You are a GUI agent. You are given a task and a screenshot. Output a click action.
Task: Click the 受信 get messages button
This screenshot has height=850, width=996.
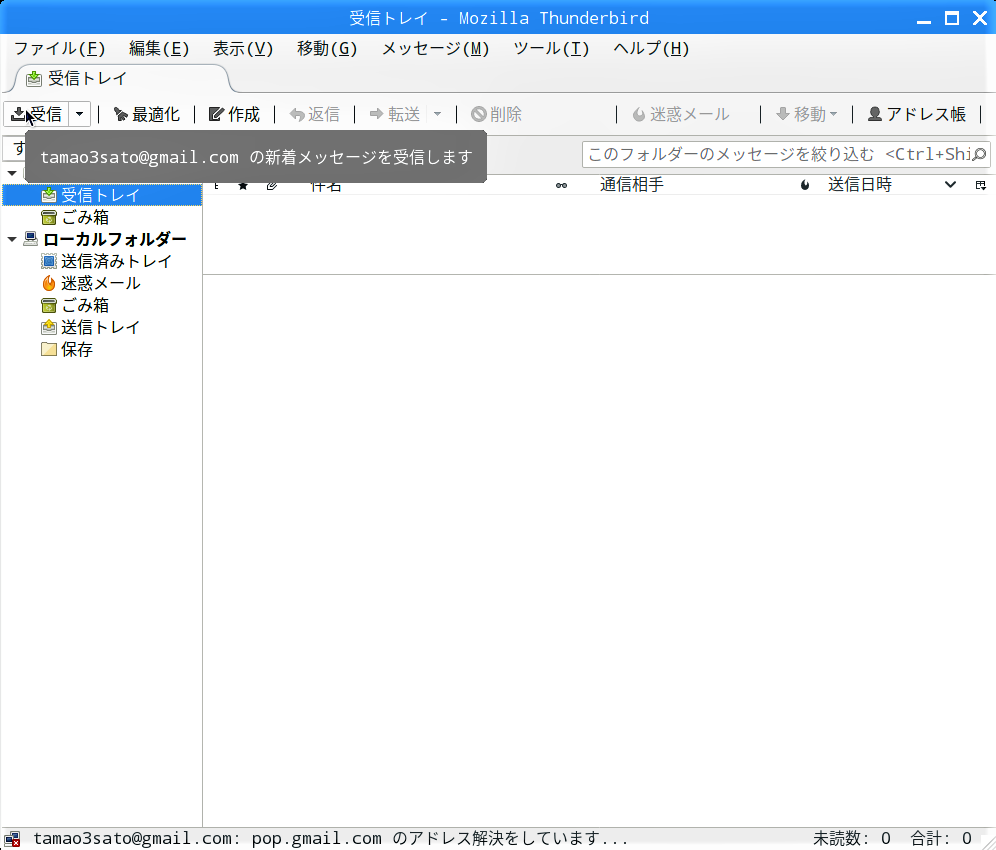[x=36, y=114]
